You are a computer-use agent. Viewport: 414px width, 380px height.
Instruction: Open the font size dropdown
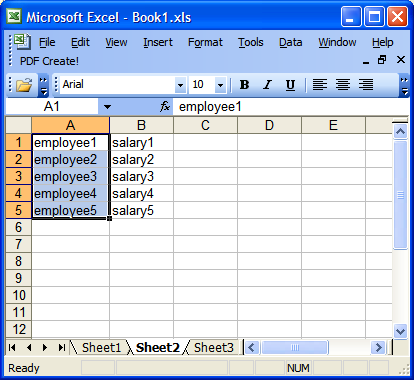(220, 85)
